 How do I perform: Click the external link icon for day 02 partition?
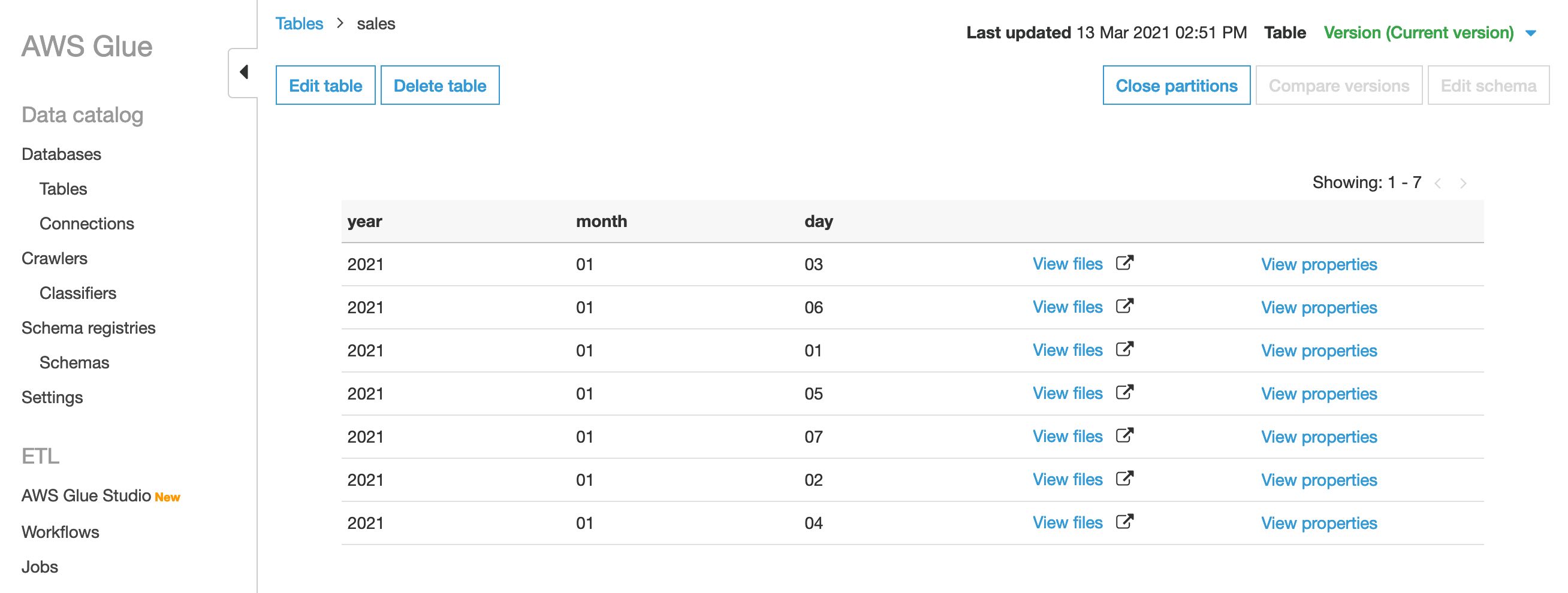pos(1125,479)
